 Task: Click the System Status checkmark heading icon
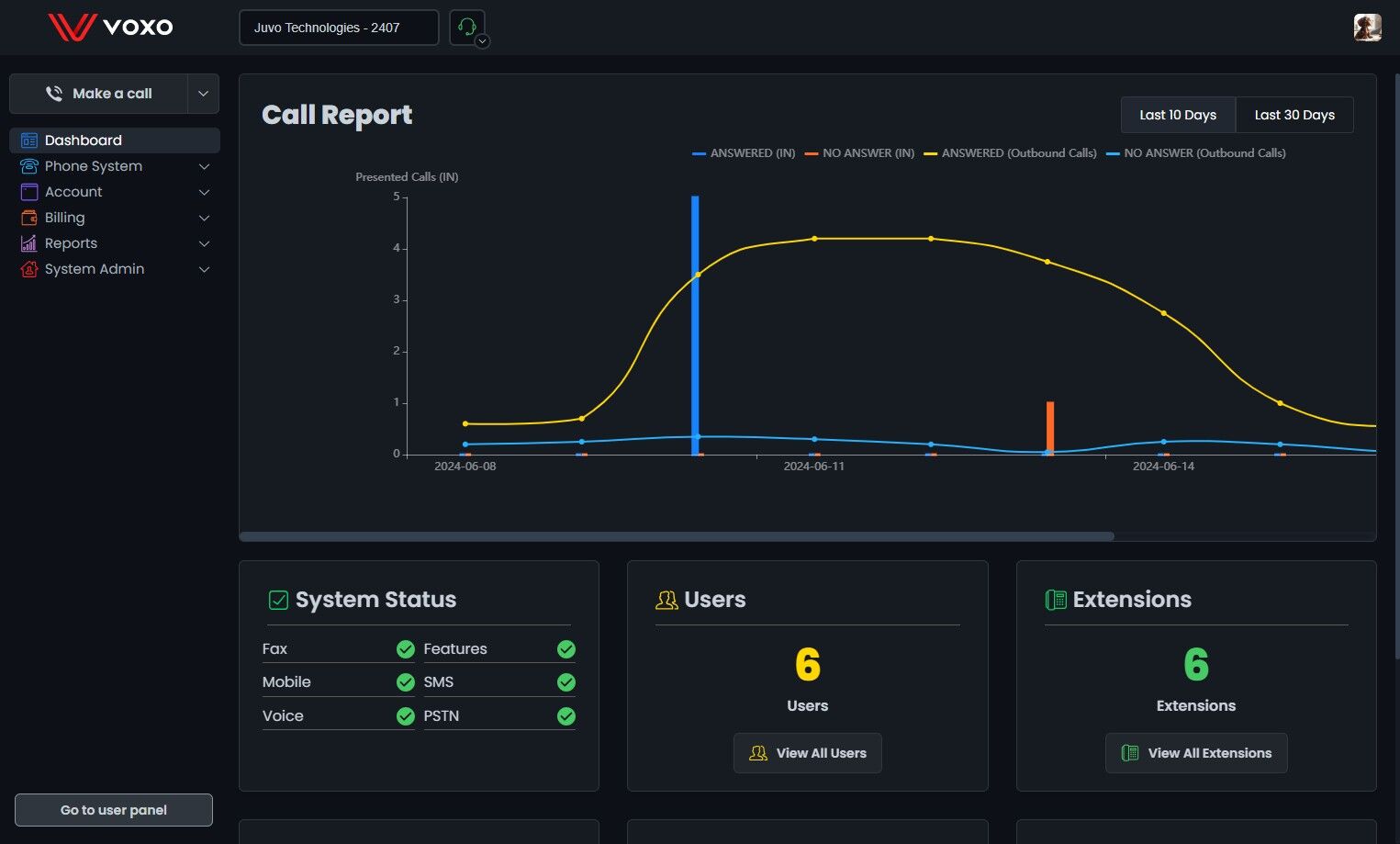tap(278, 600)
